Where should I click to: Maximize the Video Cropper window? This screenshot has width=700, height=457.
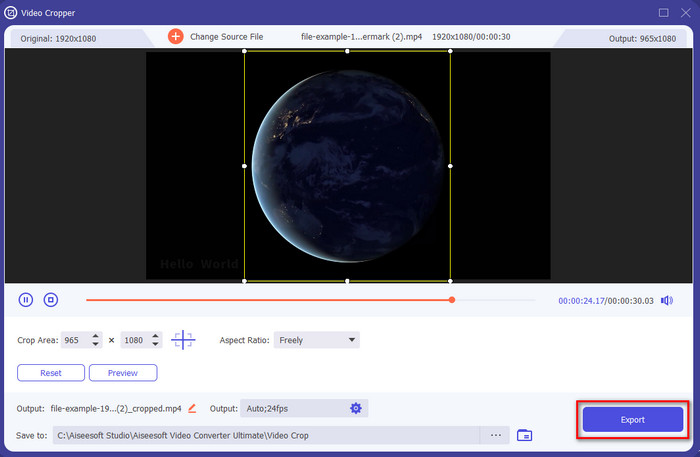pos(663,12)
